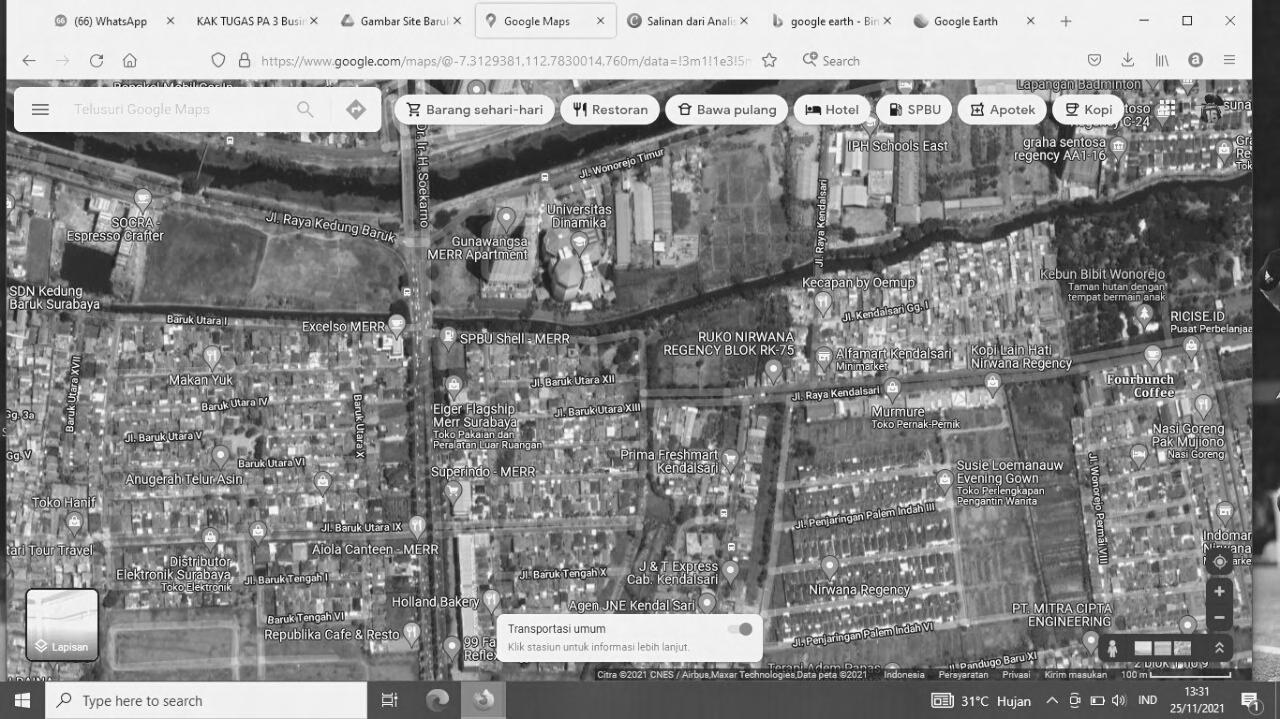
Task: Select SPBU Shell - MERR marker
Action: [x=448, y=337]
